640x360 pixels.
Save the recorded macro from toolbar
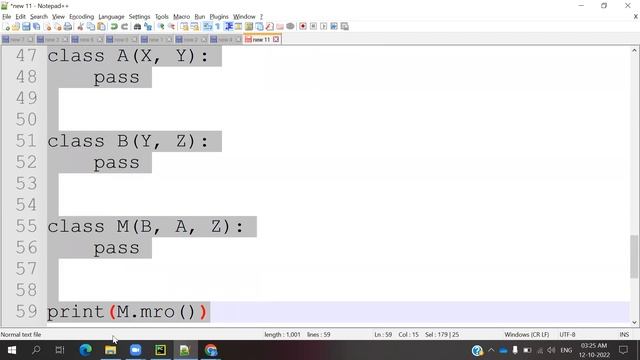(344, 27)
